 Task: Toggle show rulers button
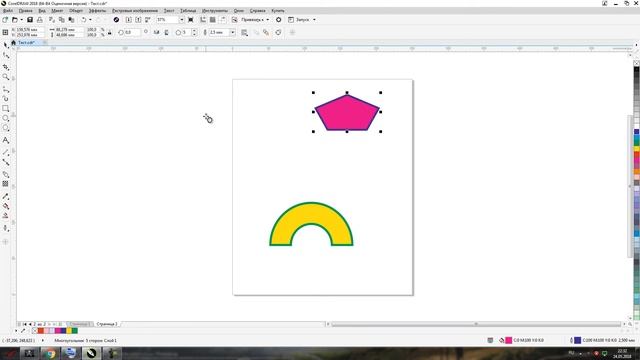(203, 20)
